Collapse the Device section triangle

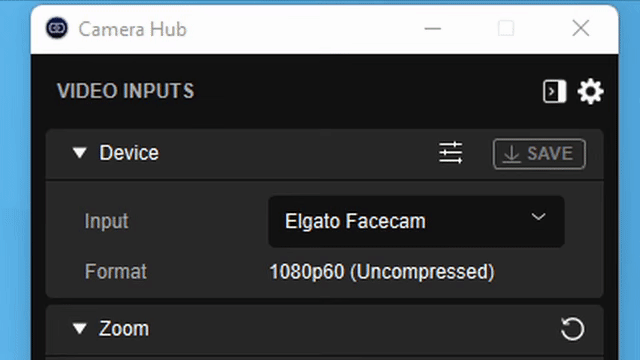click(x=80, y=153)
